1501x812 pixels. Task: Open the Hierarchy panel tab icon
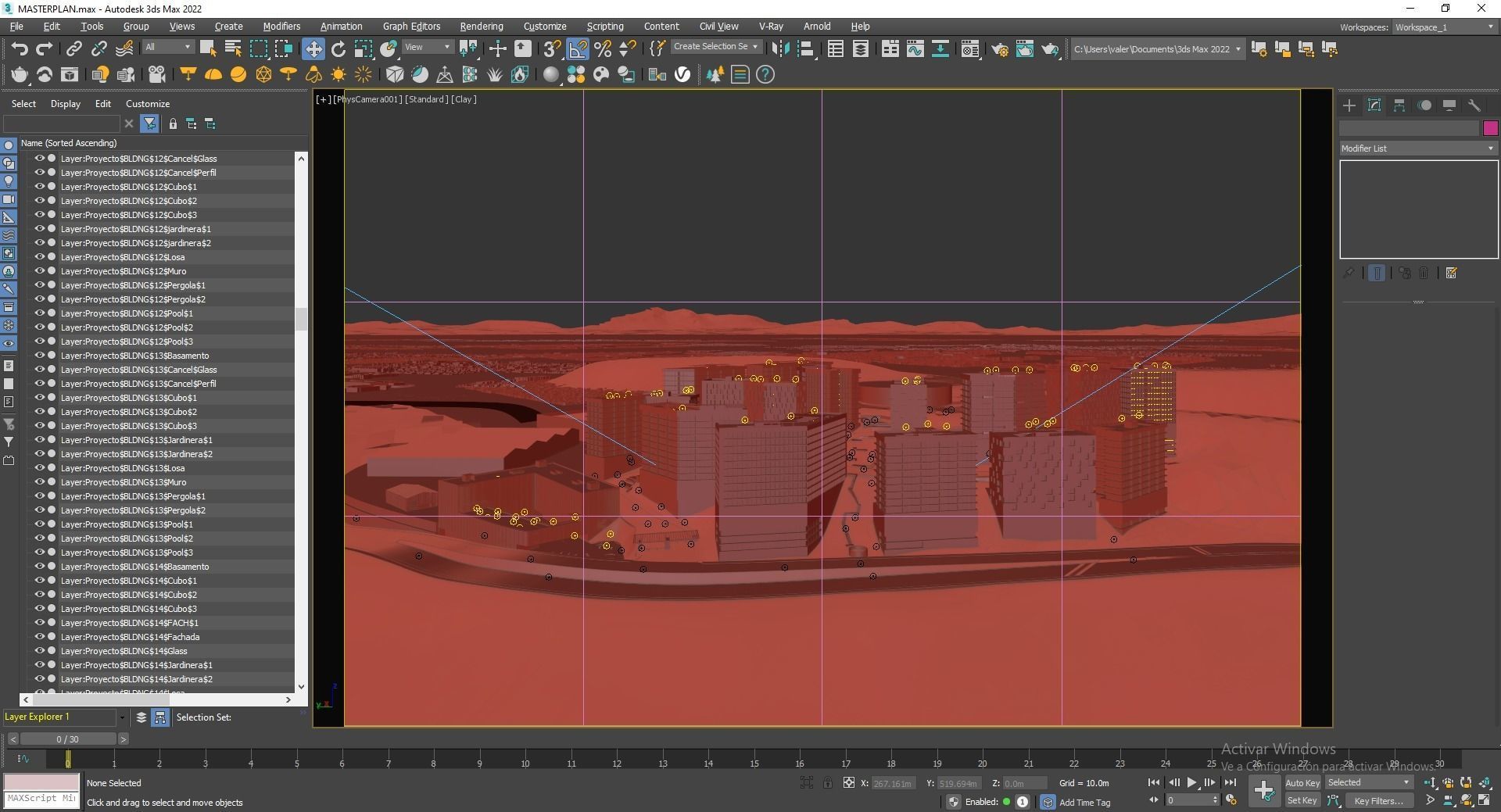[x=1399, y=106]
